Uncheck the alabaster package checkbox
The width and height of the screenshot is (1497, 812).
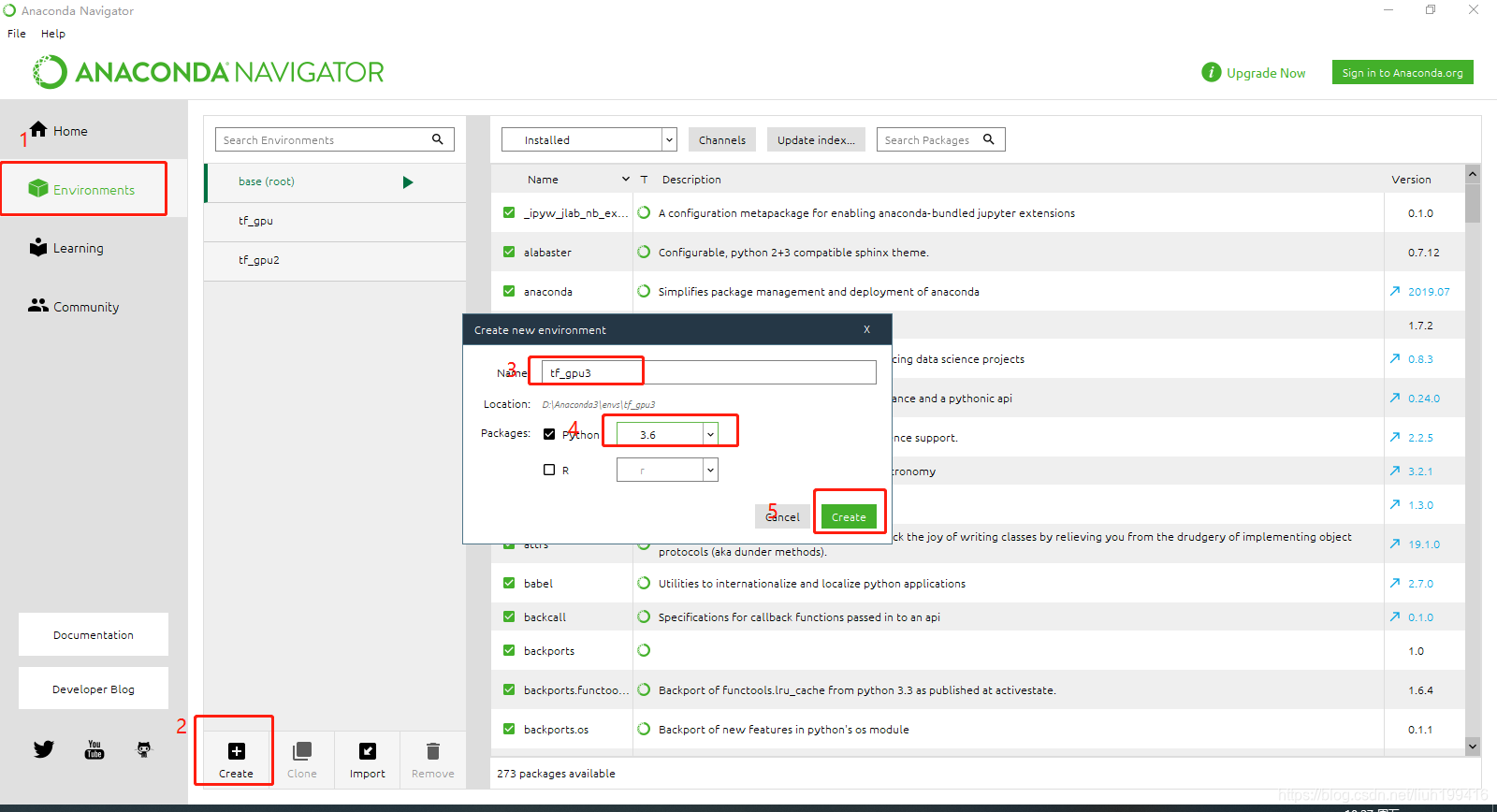[x=509, y=252]
